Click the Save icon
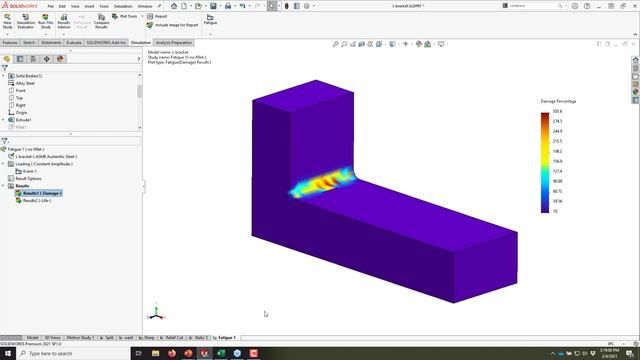Screen dimensions: 640x360 tap(213, 6)
